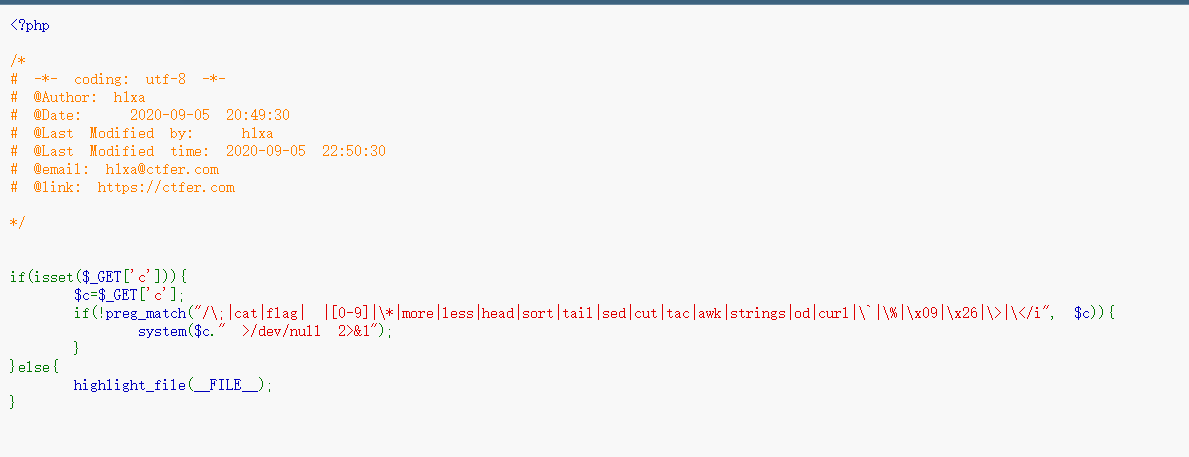Click the <?php opening tag
Screen dimensions: 1189x457
click(30, 26)
